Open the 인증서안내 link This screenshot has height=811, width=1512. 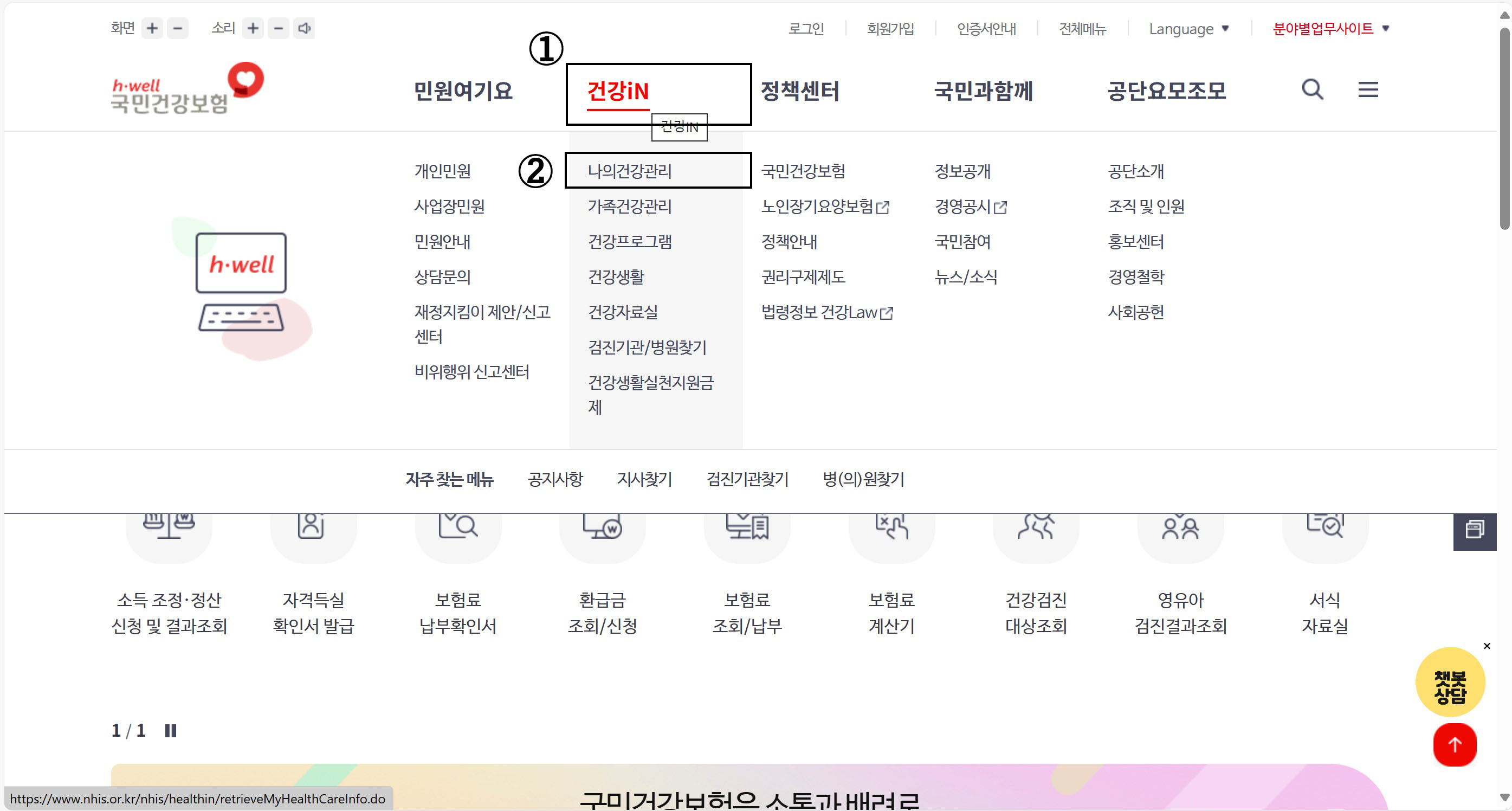pos(986,29)
